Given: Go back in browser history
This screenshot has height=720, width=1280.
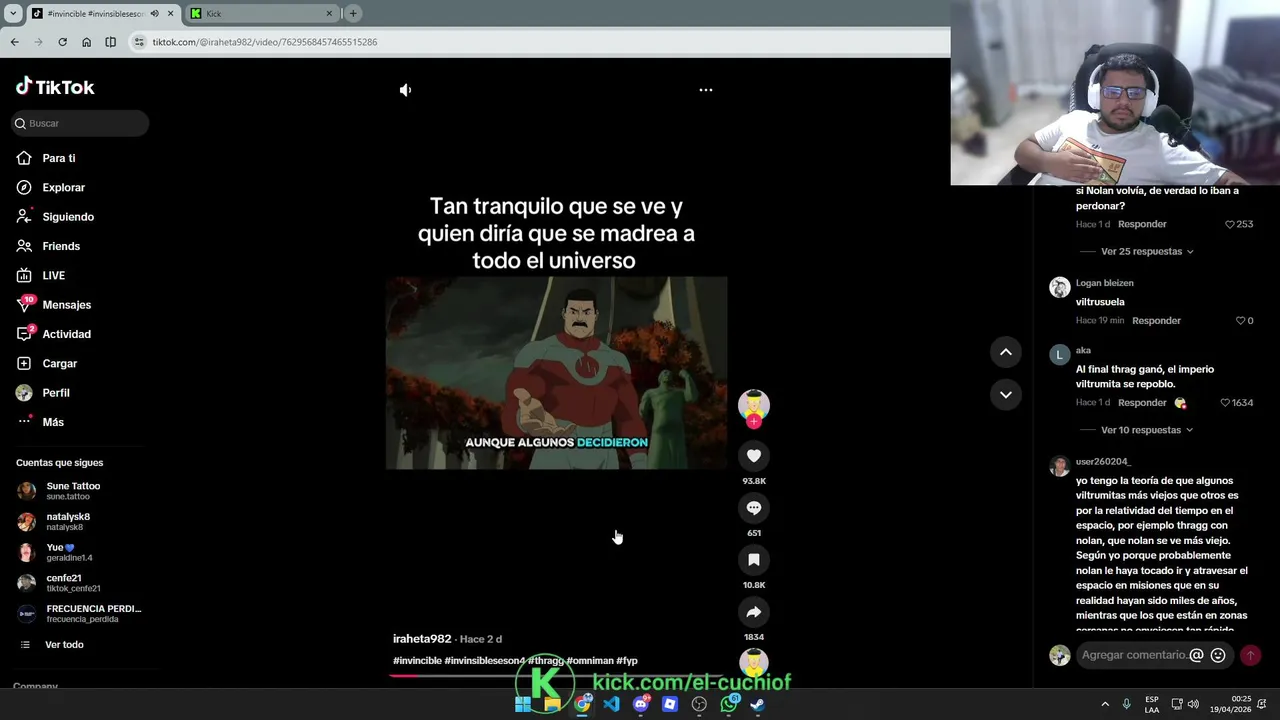Looking at the screenshot, I should tap(14, 42).
